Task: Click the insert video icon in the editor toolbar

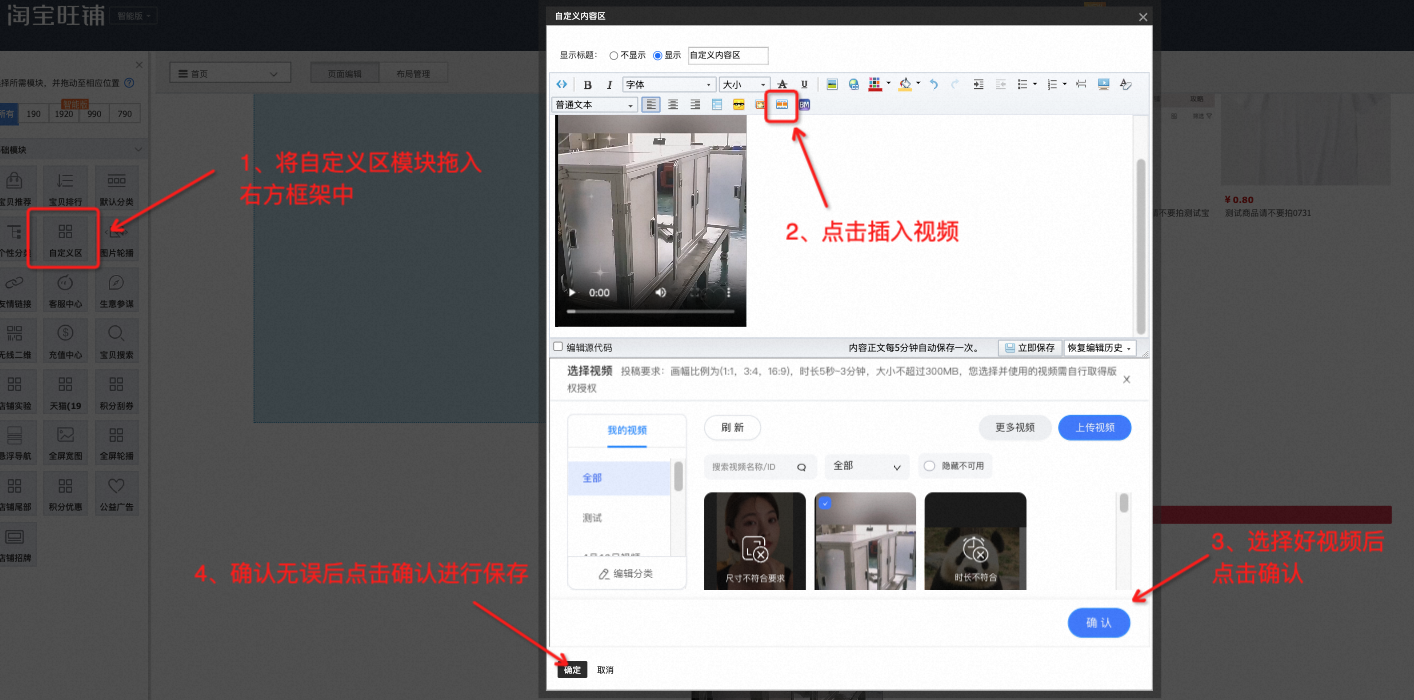Action: (x=782, y=104)
